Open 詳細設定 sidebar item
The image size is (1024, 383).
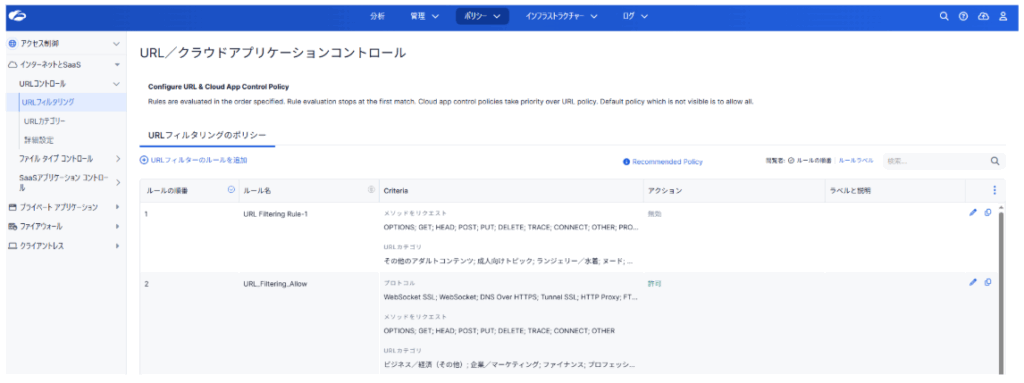click(39, 140)
